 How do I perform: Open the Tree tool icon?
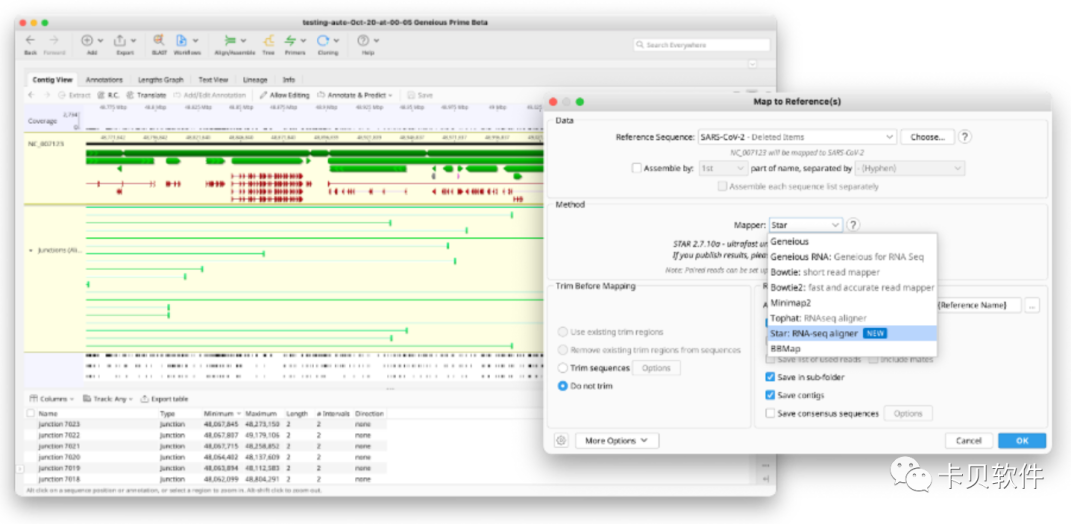click(x=269, y=41)
